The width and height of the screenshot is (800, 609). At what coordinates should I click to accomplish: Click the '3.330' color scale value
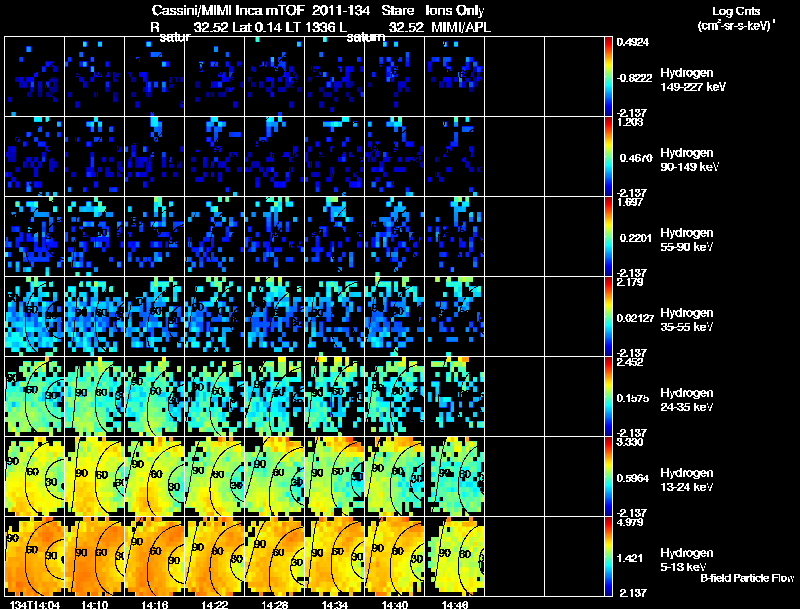coord(630,442)
